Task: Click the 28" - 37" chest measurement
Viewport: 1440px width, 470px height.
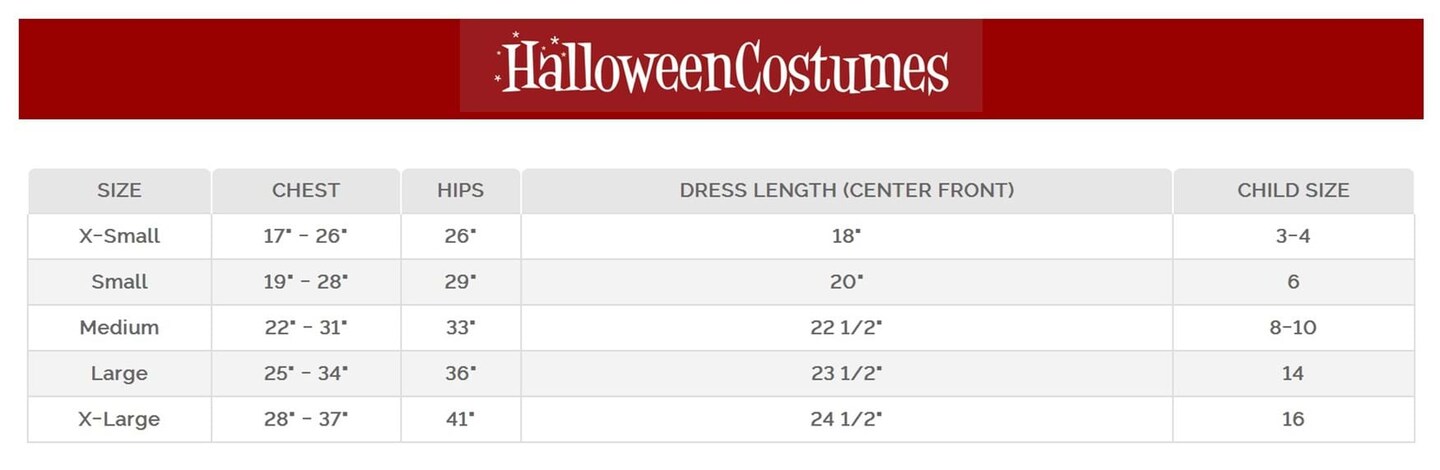Action: tap(306, 419)
